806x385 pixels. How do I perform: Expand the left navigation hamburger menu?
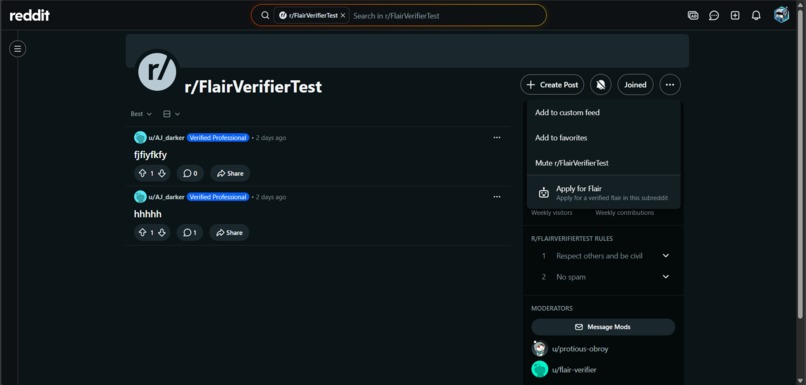click(x=17, y=49)
